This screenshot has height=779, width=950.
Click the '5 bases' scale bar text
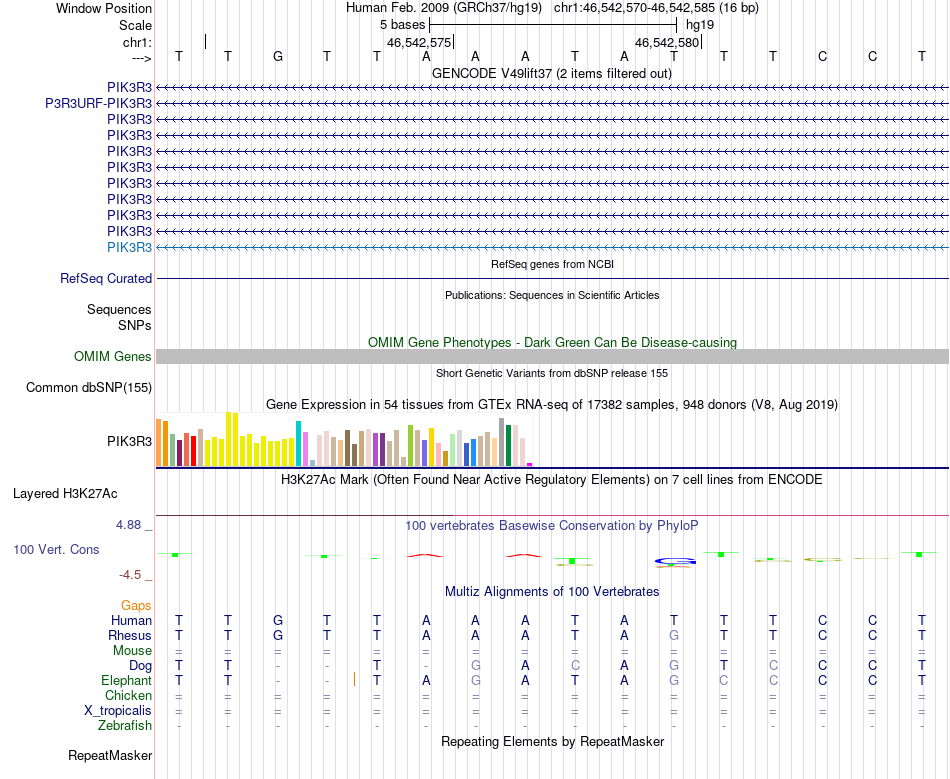click(x=402, y=25)
